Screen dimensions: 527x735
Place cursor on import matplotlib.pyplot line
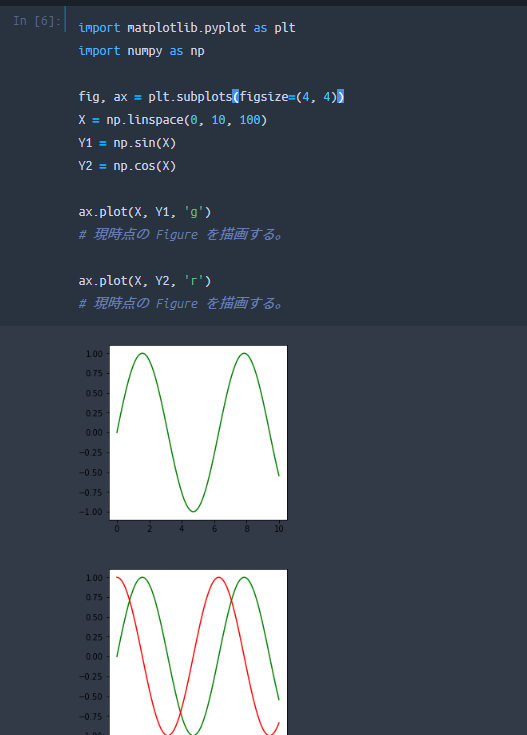coord(187,28)
